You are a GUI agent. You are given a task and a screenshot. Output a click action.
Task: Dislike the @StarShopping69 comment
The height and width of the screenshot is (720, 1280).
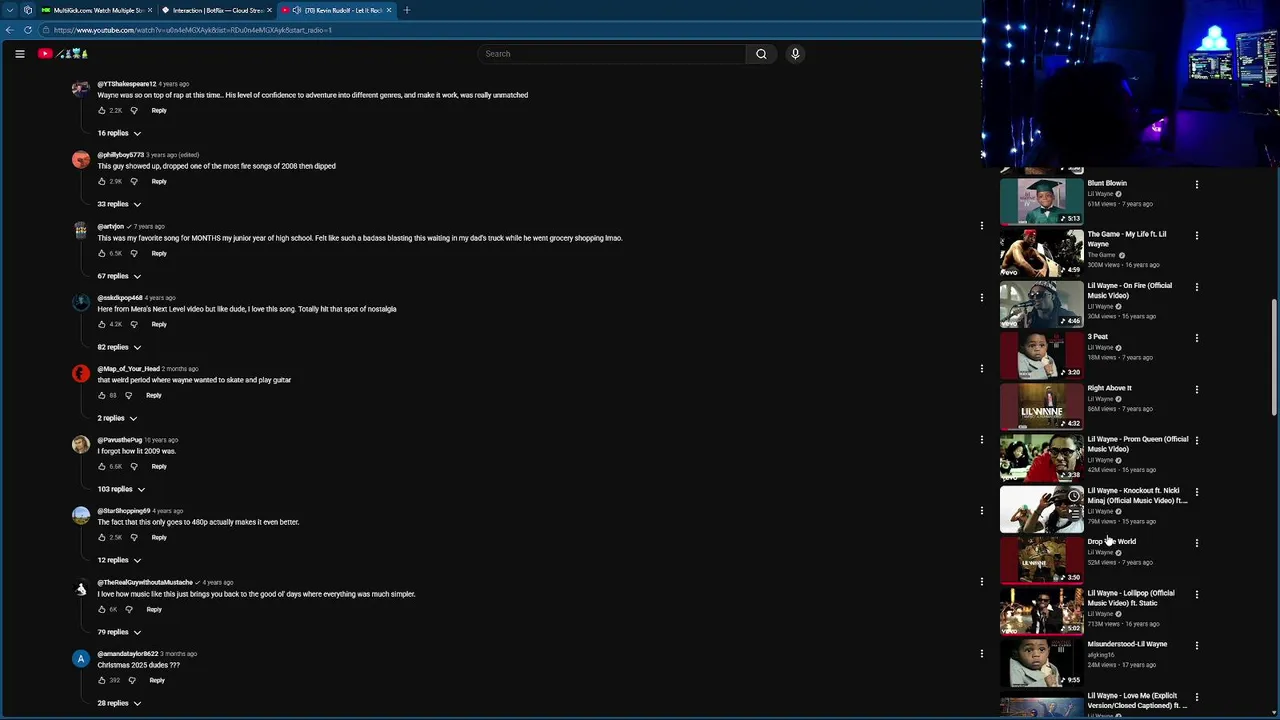(134, 537)
